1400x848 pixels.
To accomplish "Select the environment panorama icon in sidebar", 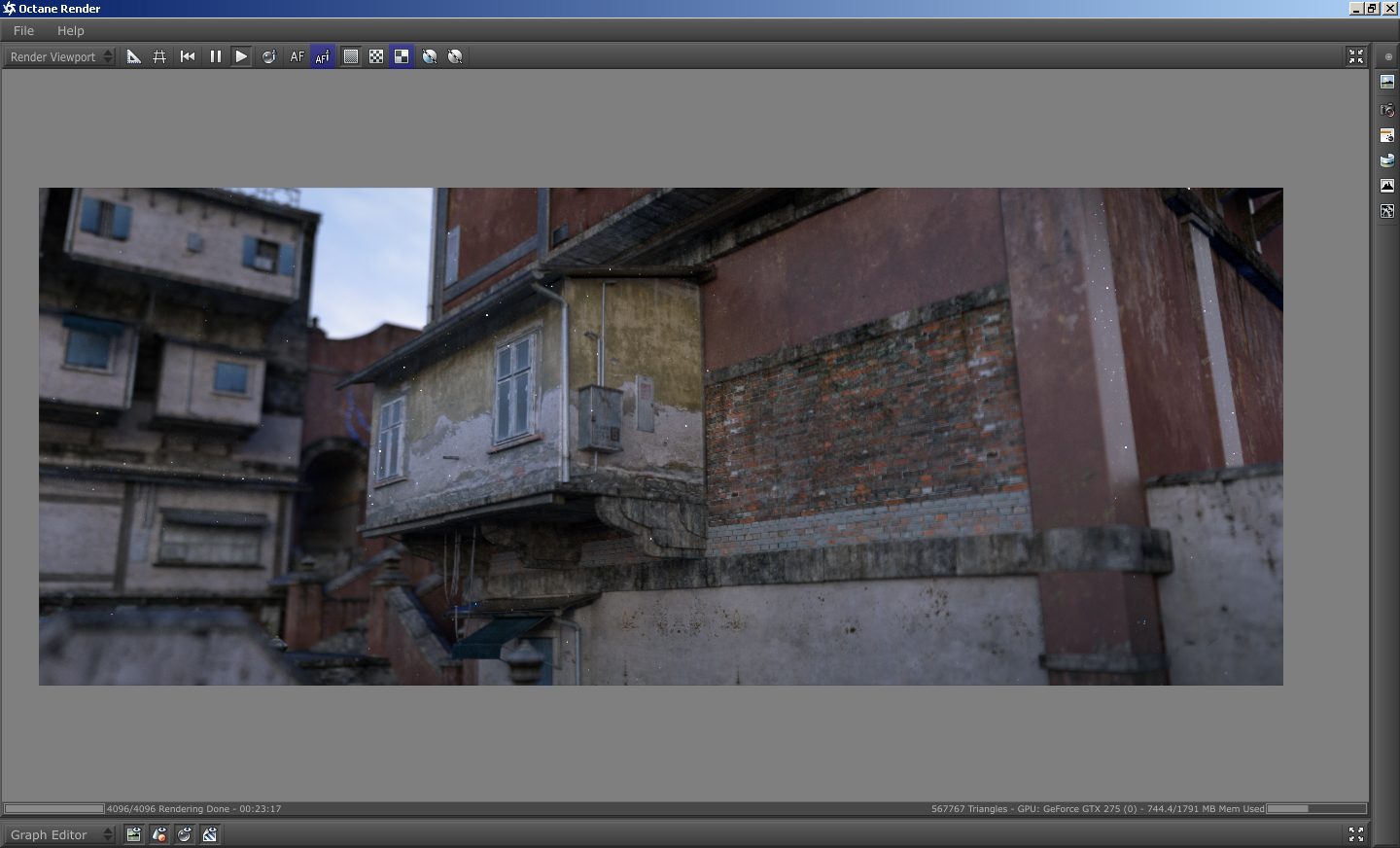I will point(1387,160).
